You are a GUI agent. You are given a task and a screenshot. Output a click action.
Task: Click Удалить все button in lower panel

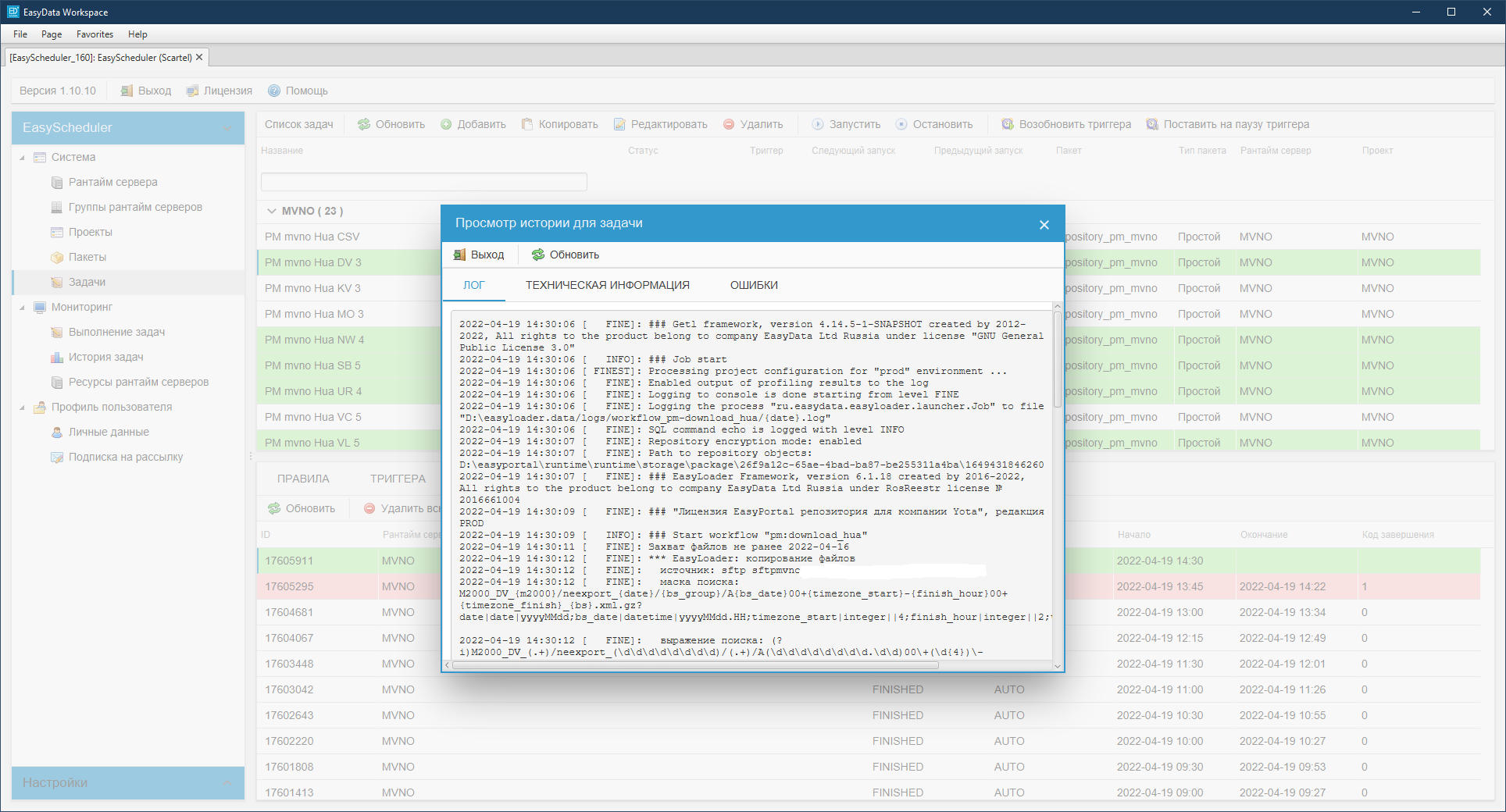402,508
